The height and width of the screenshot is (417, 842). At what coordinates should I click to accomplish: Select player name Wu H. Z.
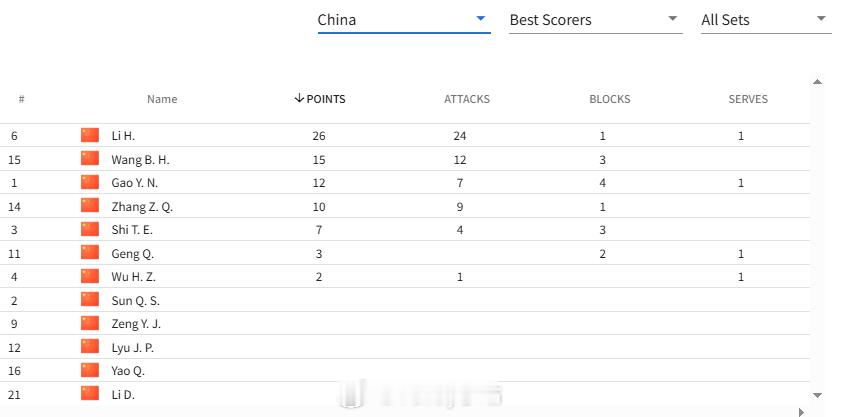click(x=134, y=277)
